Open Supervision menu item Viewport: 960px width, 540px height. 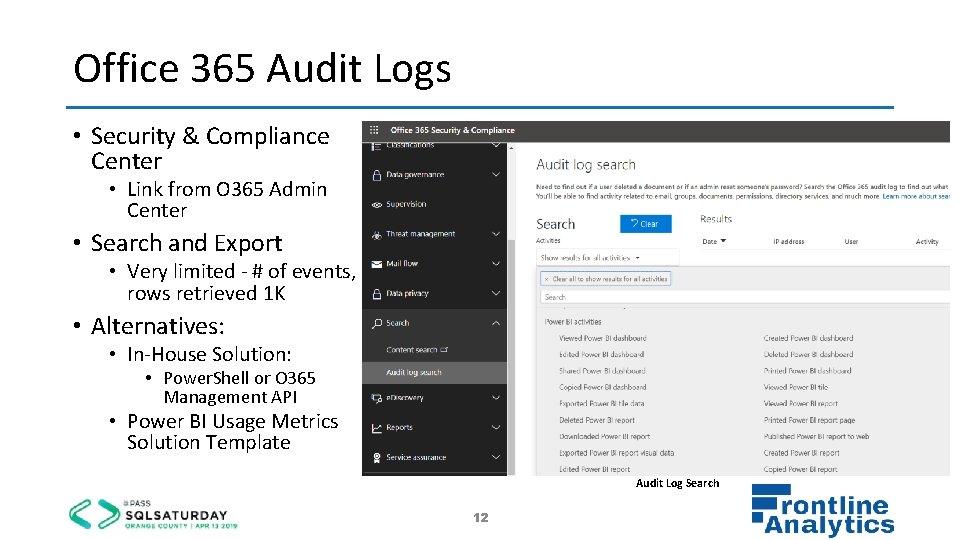click(x=406, y=204)
